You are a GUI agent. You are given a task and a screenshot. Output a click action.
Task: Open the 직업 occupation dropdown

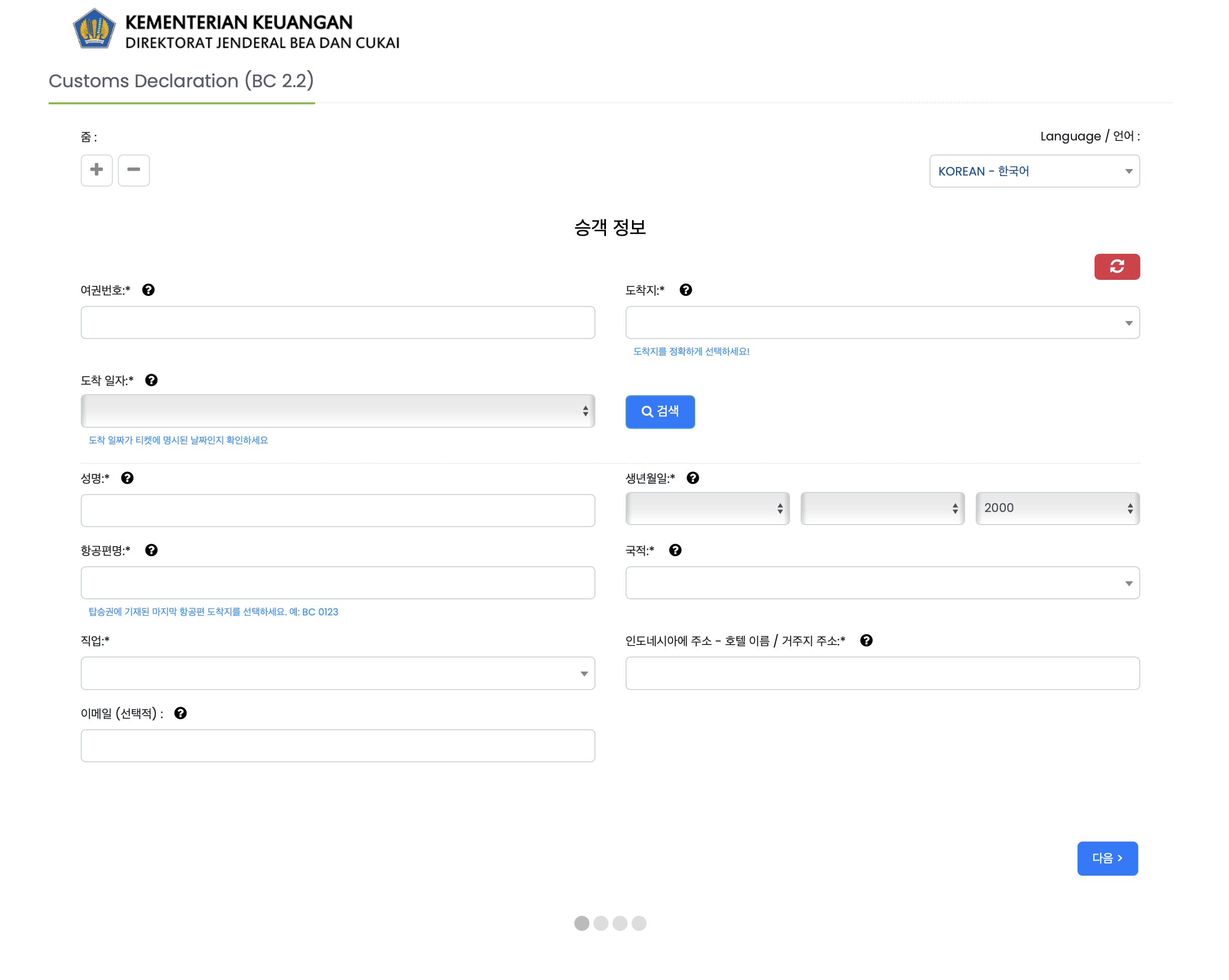(x=338, y=674)
